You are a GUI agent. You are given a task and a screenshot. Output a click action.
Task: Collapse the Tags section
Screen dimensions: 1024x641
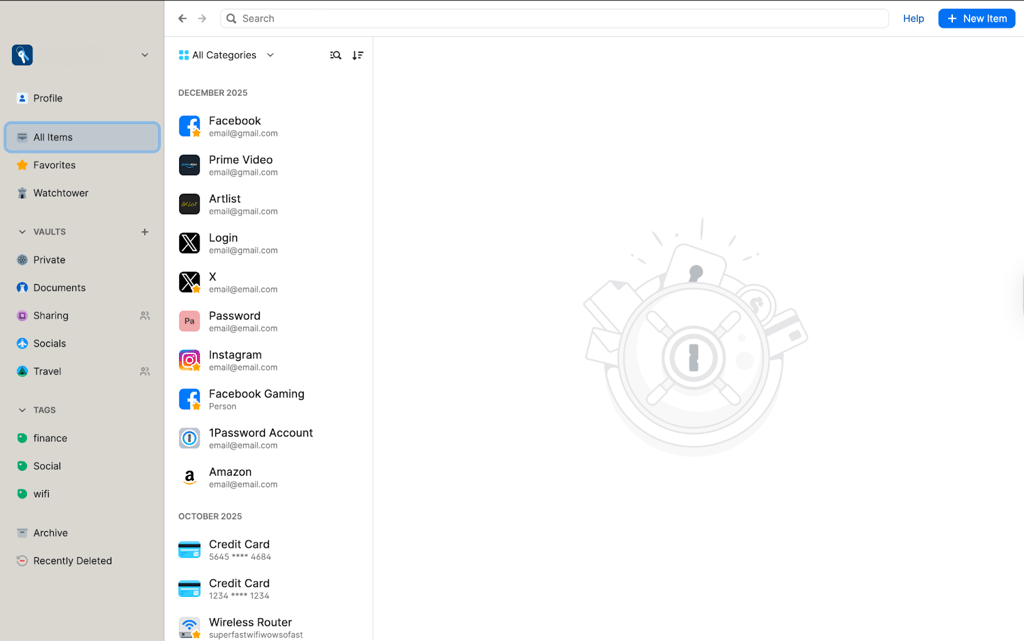[22, 410]
